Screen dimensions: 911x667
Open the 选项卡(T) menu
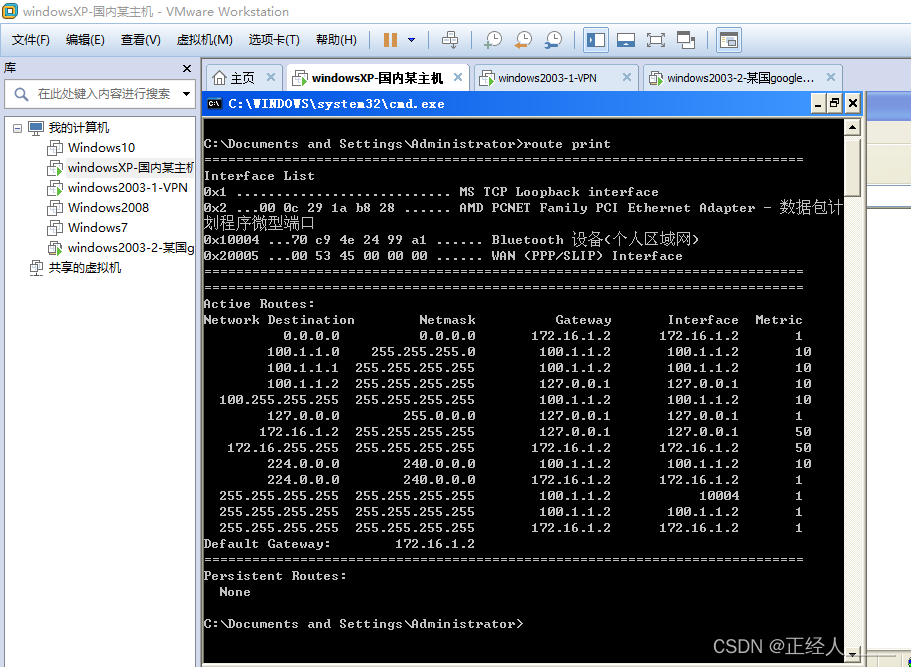tap(274, 40)
